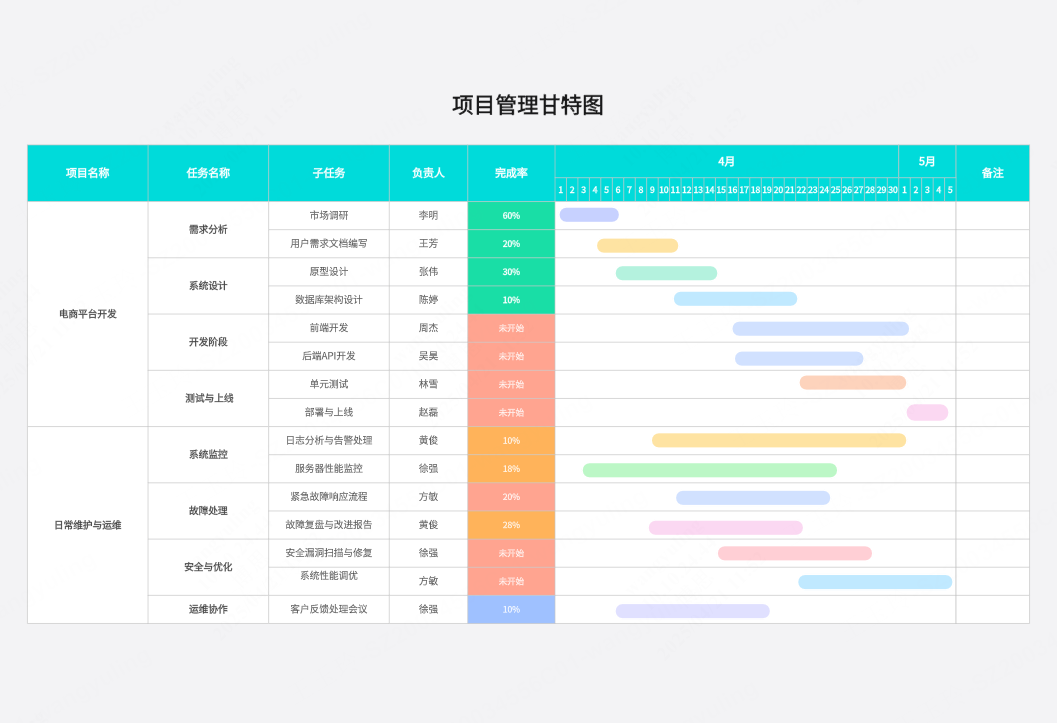
Task: Click 未开始 status for 前端开发
Action: pyautogui.click(x=511, y=328)
